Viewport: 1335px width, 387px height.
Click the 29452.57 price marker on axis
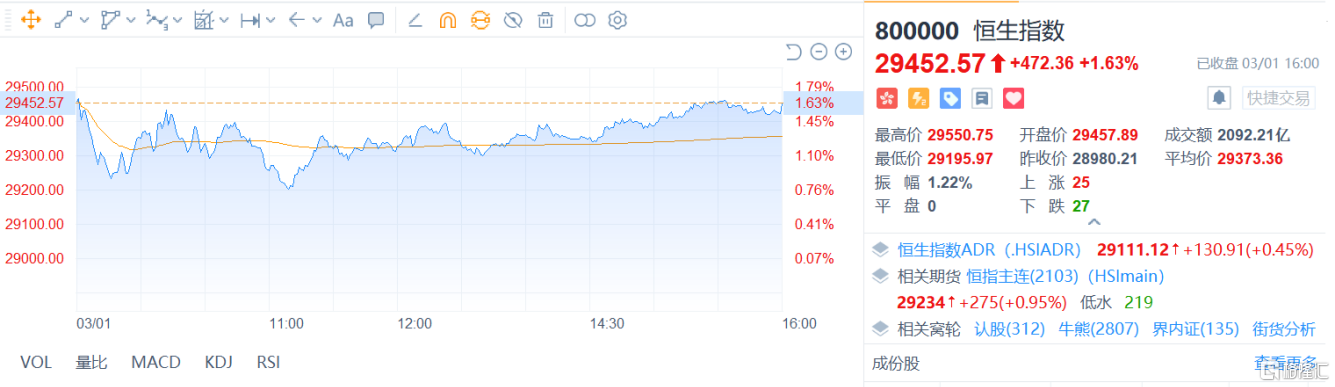point(36,102)
